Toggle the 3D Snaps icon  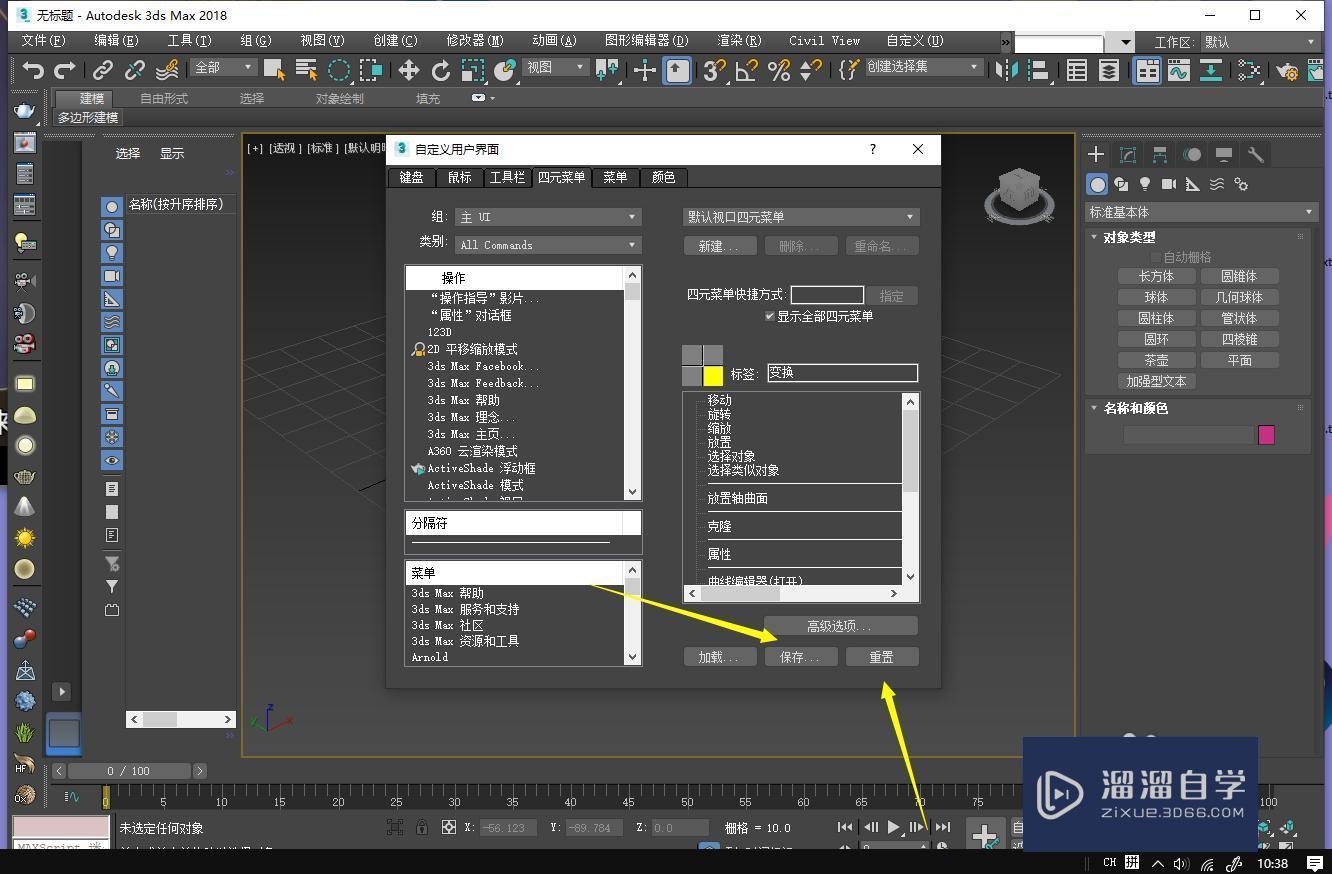pyautogui.click(x=714, y=69)
